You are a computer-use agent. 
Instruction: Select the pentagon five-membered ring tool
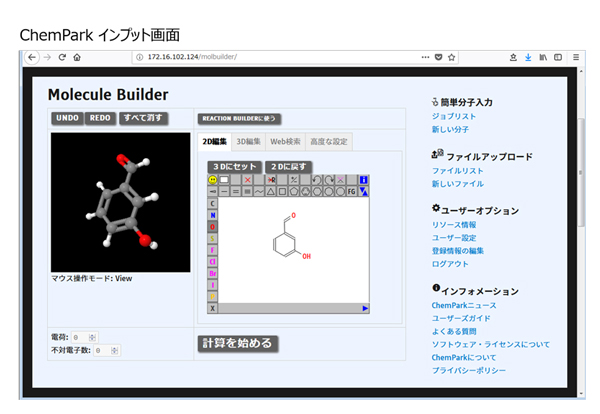tap(294, 191)
